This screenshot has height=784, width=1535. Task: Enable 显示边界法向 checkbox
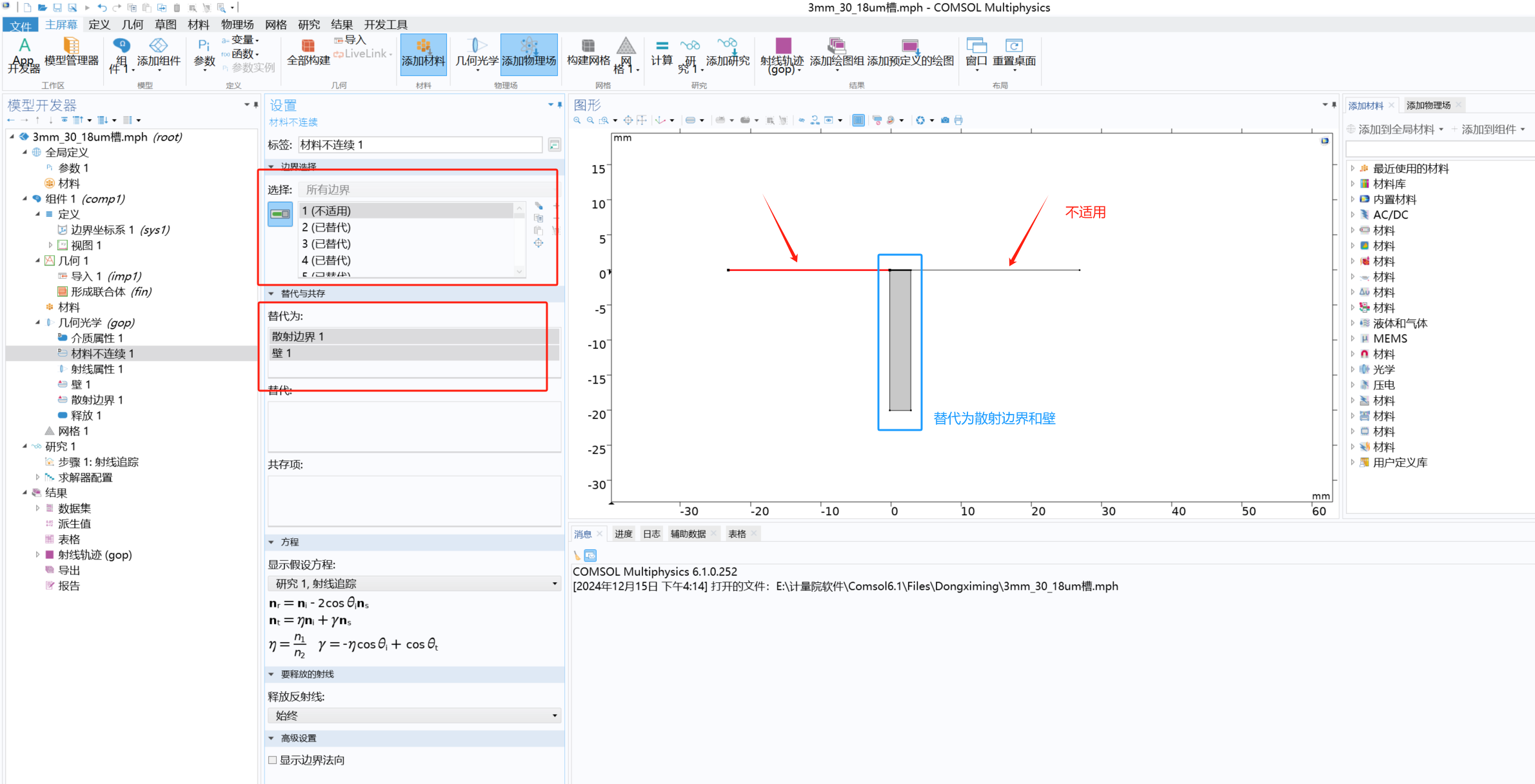tap(273, 760)
